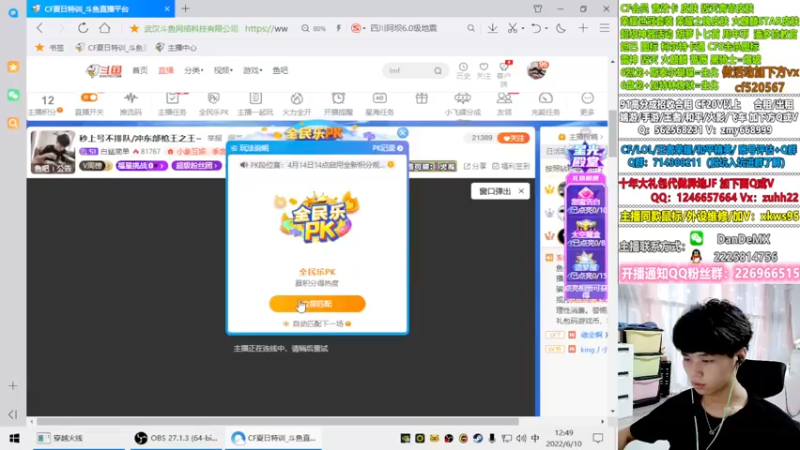The height and width of the screenshot is (450, 800).
Task: Open the 主播中心 bookmark
Action: pyautogui.click(x=176, y=47)
